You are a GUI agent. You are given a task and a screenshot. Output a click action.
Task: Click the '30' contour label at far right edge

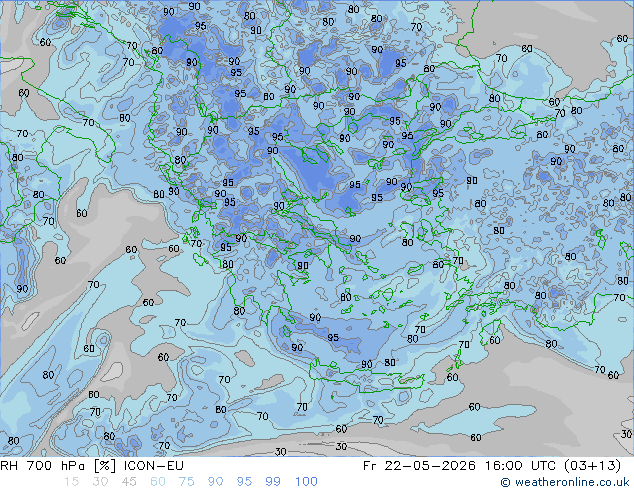tap(626, 434)
